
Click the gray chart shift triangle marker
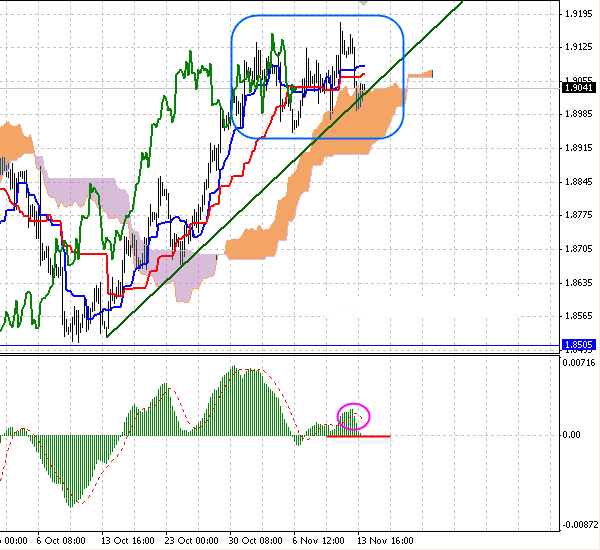[x=364, y=3]
